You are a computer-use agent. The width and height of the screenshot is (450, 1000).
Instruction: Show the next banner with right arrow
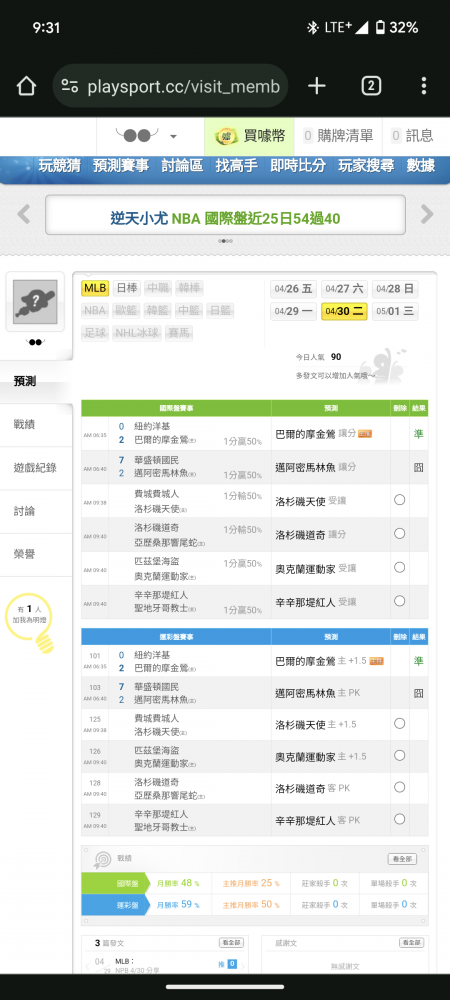tap(427, 214)
